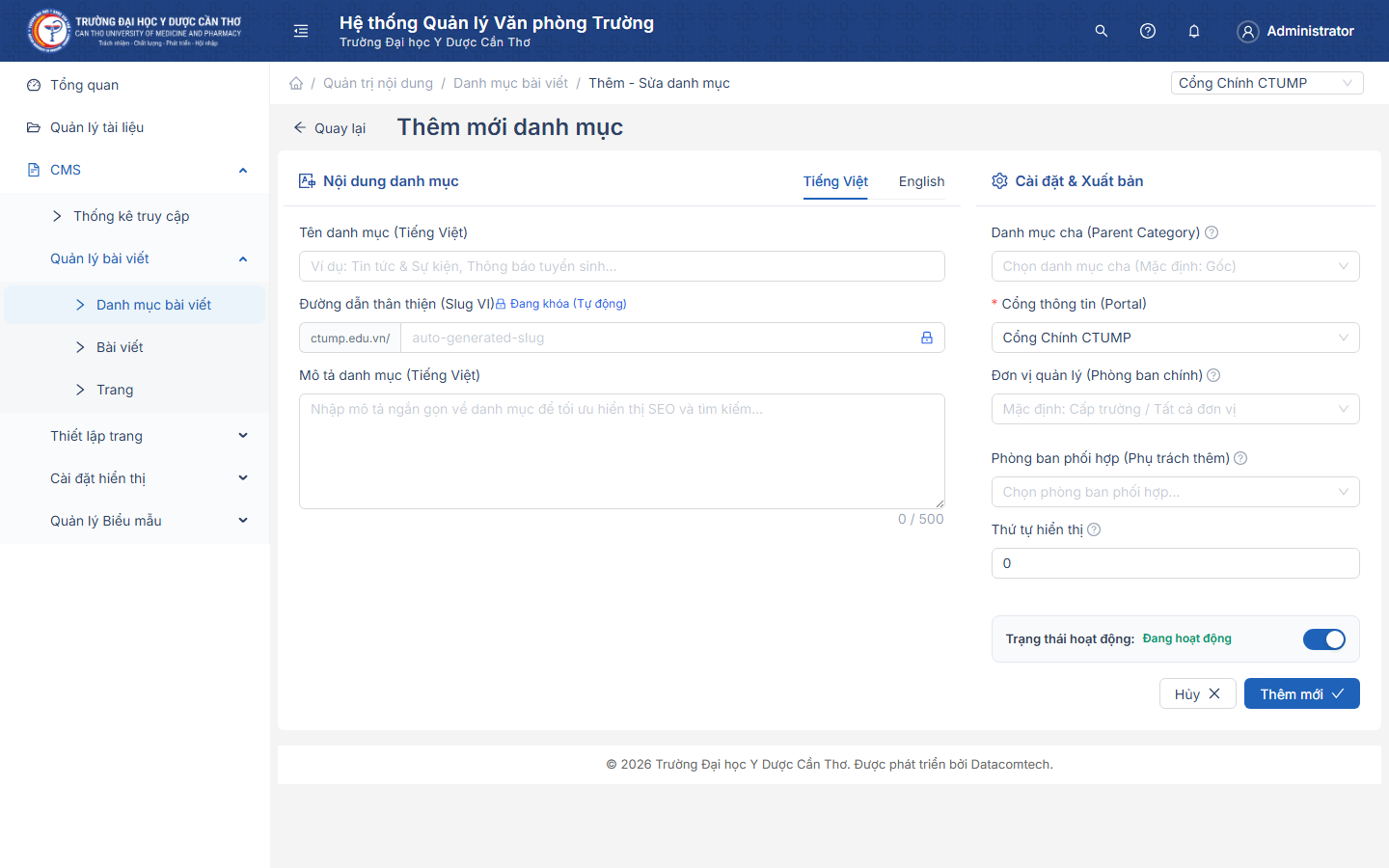1389x868 pixels.
Task: Open Trang in sidebar
Action: pyautogui.click(x=135, y=390)
